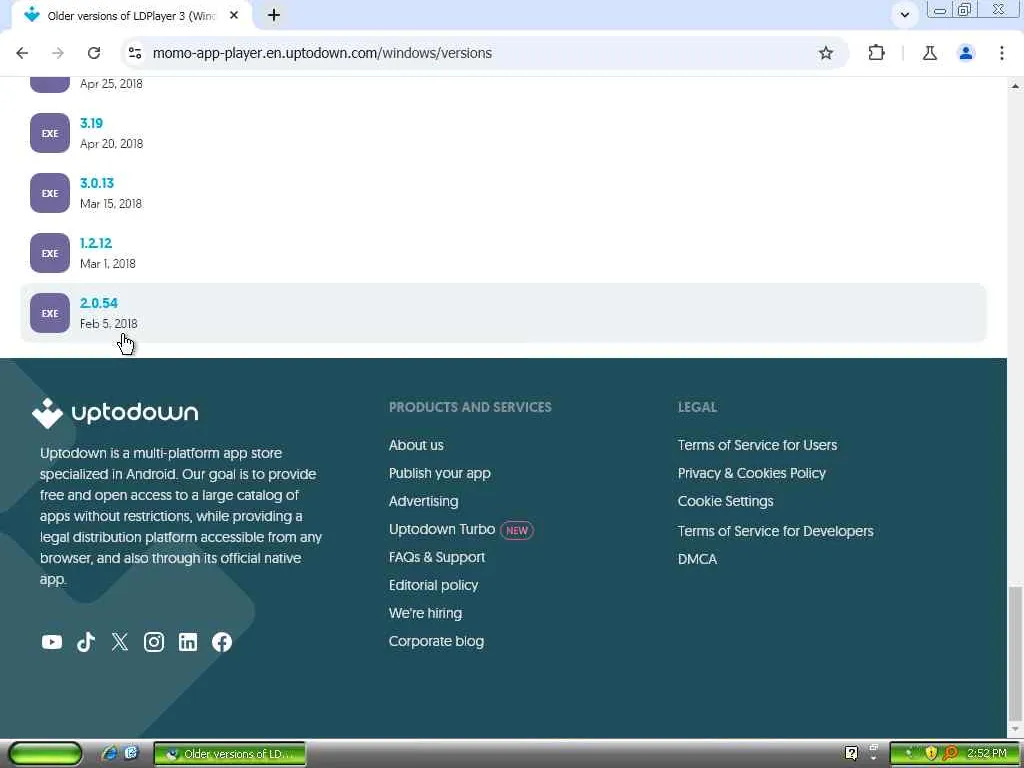Open the Extensions puzzle icon

tap(876, 53)
